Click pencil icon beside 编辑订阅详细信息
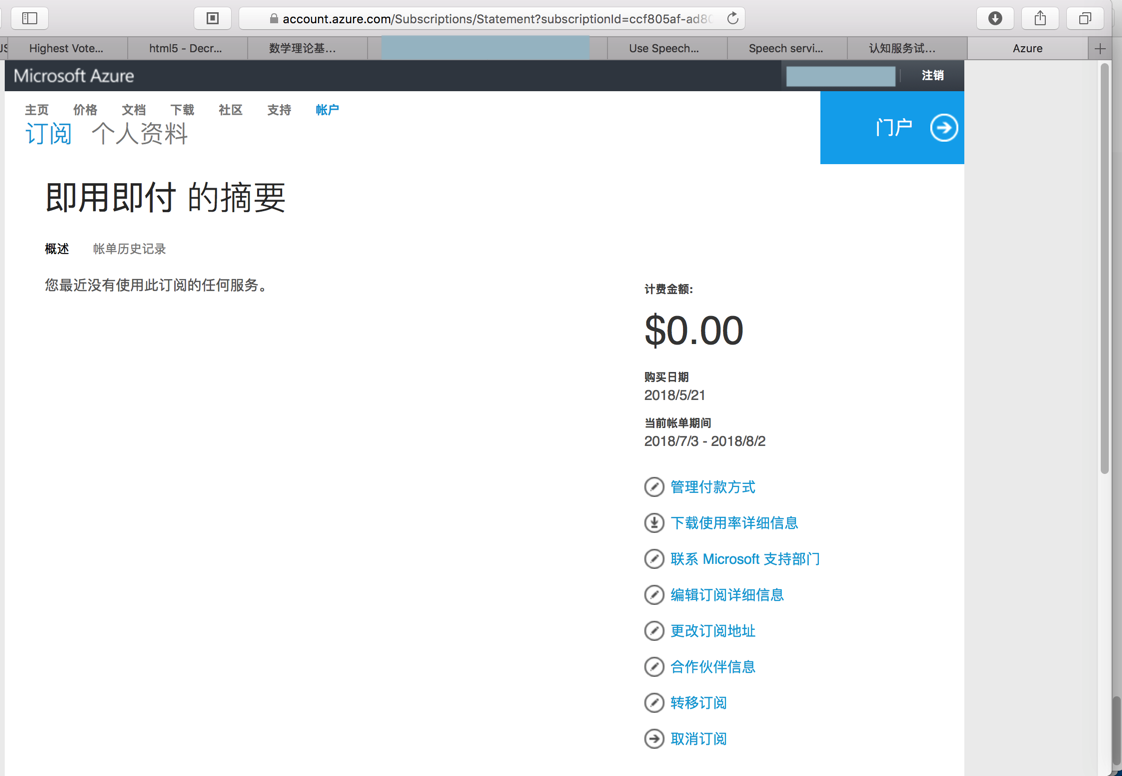Screen dimensions: 1122x776 (x=654, y=594)
